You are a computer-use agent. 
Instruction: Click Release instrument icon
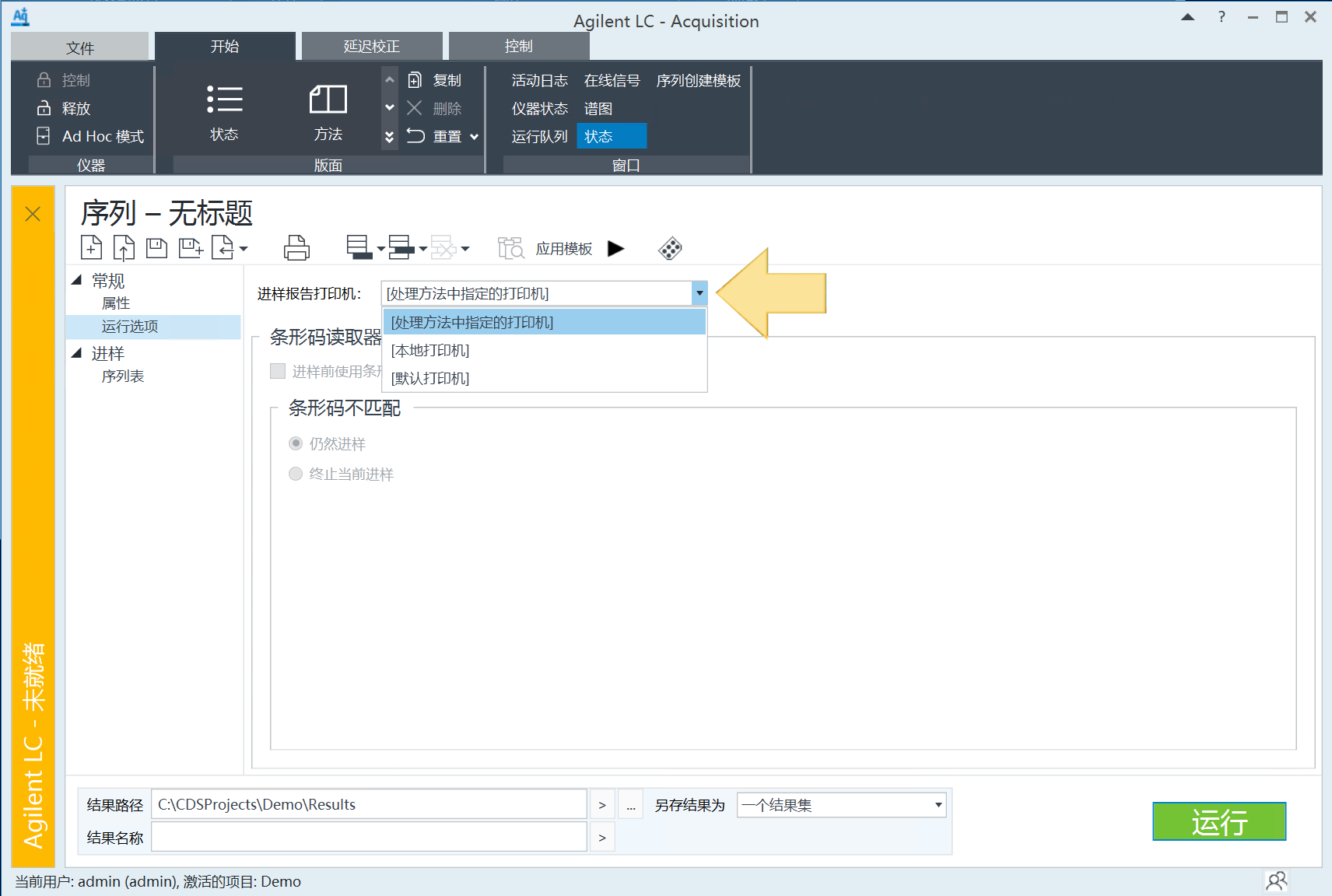(44, 108)
